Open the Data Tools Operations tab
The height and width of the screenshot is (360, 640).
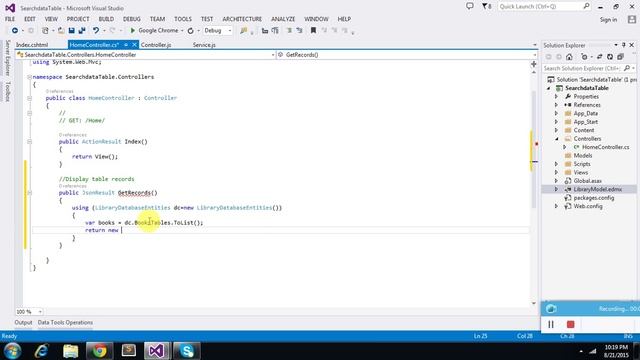tap(65, 322)
